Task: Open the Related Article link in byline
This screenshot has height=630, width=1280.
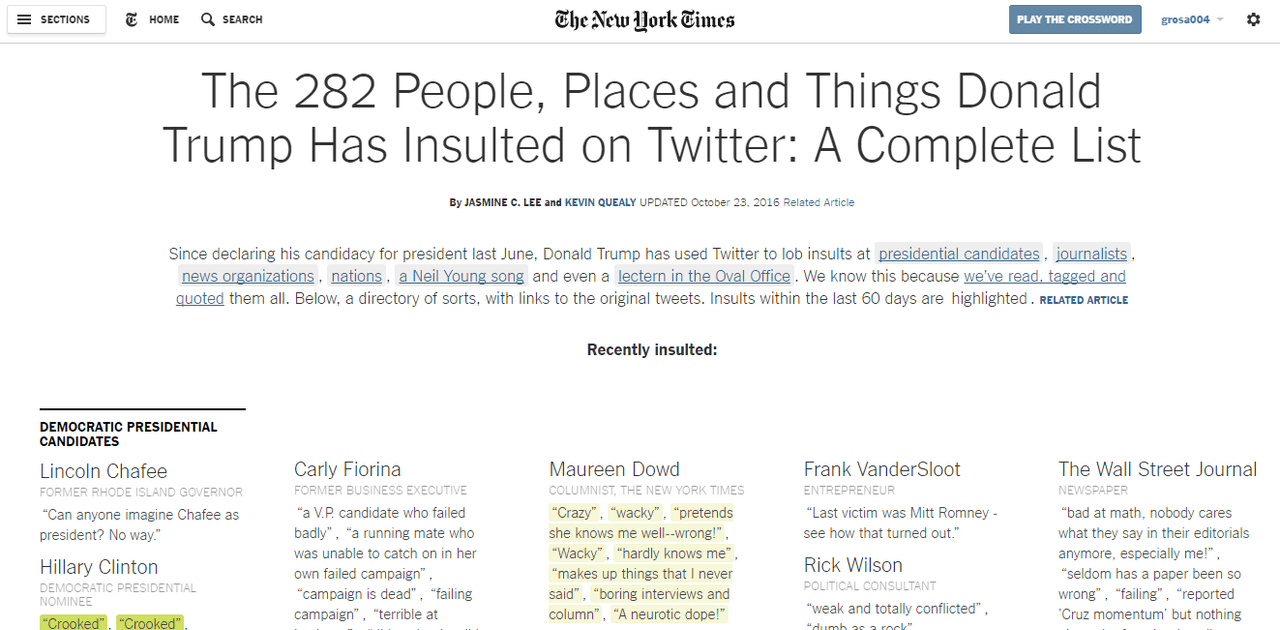Action: pyautogui.click(x=818, y=202)
